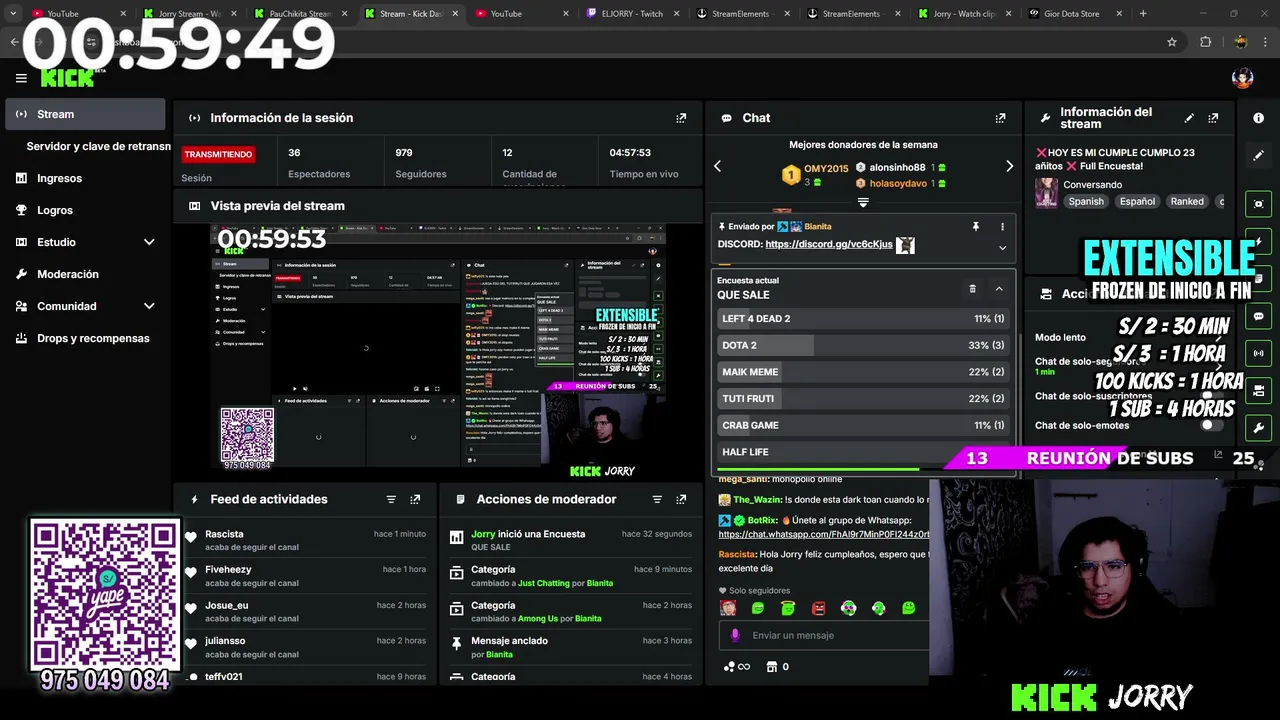Click the Enviar un mensaje chat input
Viewport: 1280px width, 720px height.
pos(824,635)
